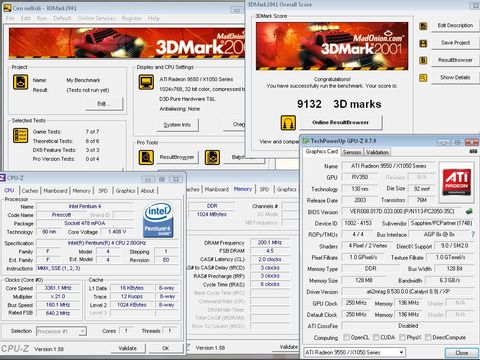Click the Online ResultBrowser arch icon

[x=288, y=123]
